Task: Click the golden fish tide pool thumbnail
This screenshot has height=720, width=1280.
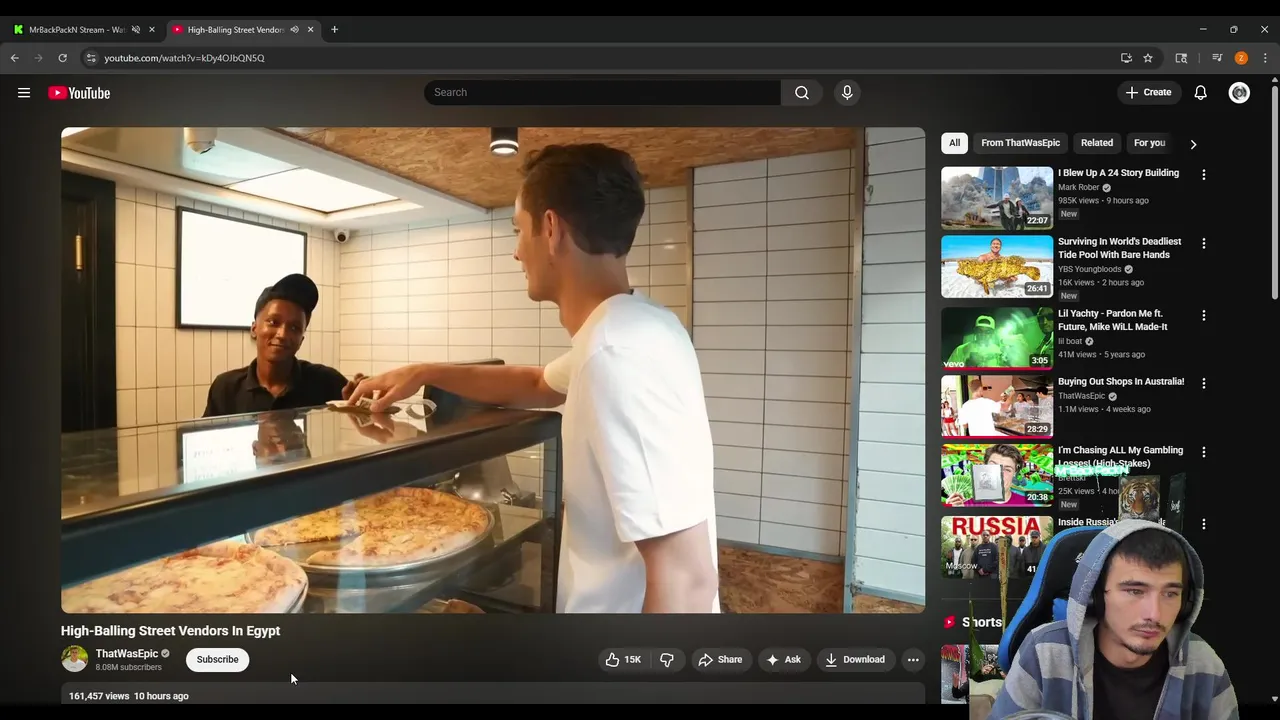Action: tap(997, 267)
